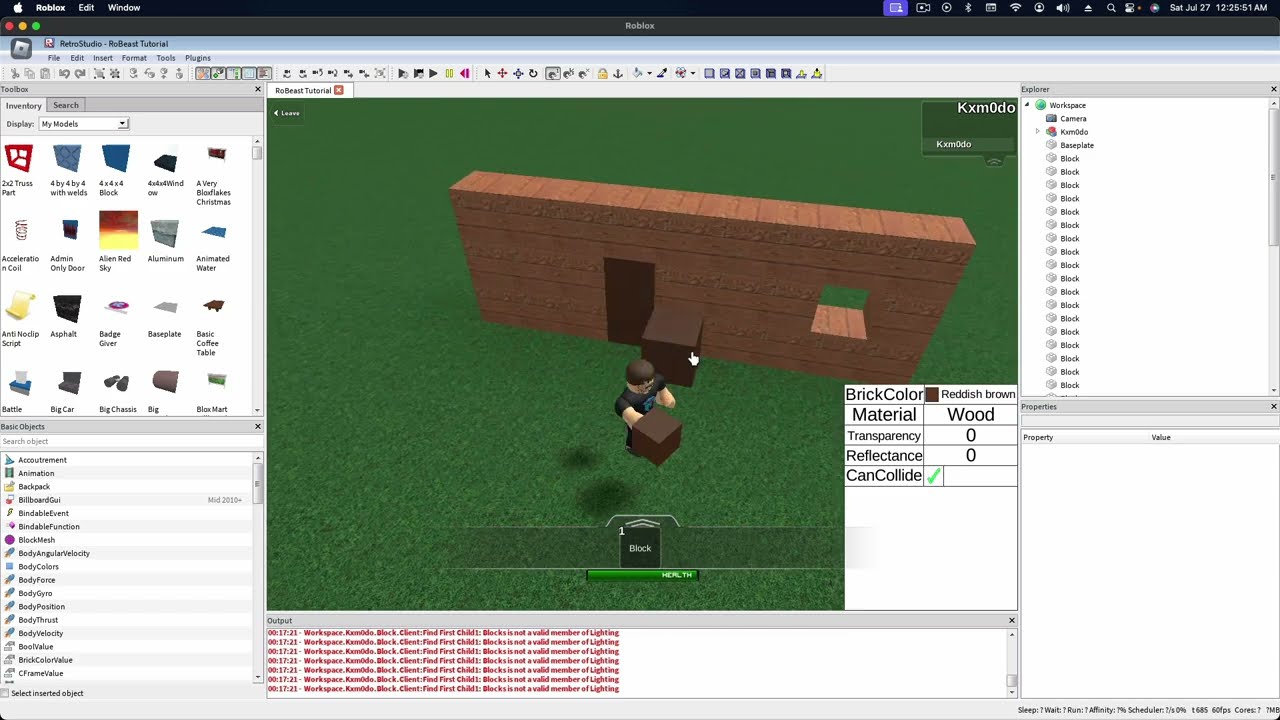This screenshot has width=1280, height=720.
Task: Switch to the Search tab in Toolbox
Action: coord(66,105)
